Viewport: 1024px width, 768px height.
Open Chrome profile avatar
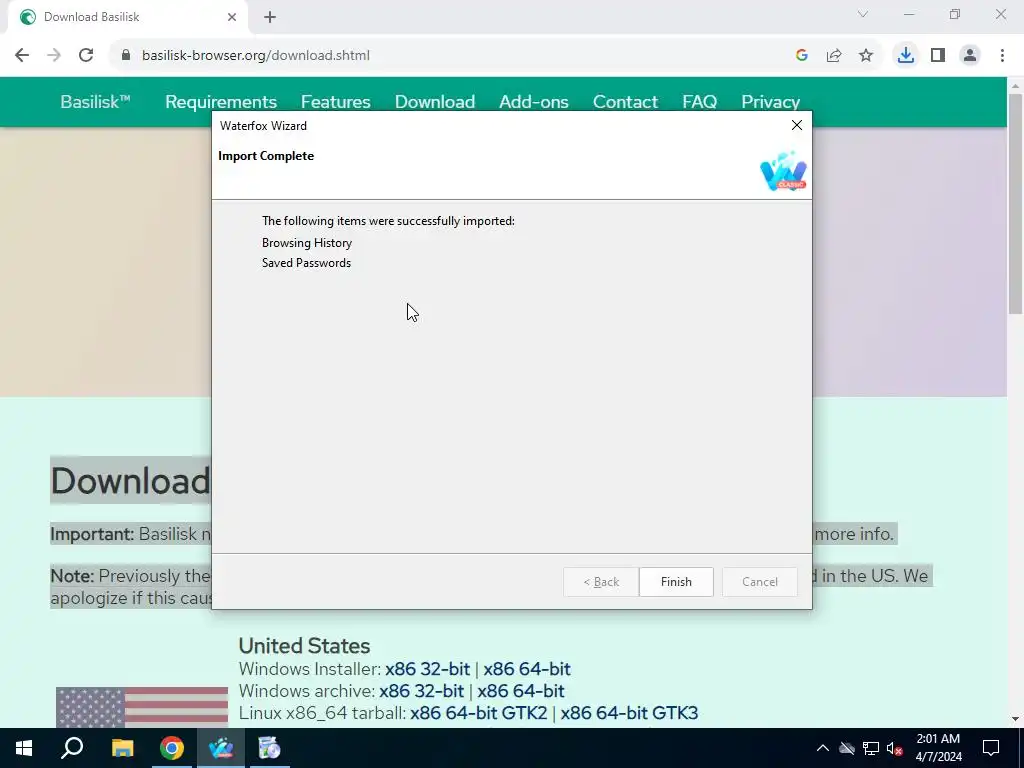[970, 55]
